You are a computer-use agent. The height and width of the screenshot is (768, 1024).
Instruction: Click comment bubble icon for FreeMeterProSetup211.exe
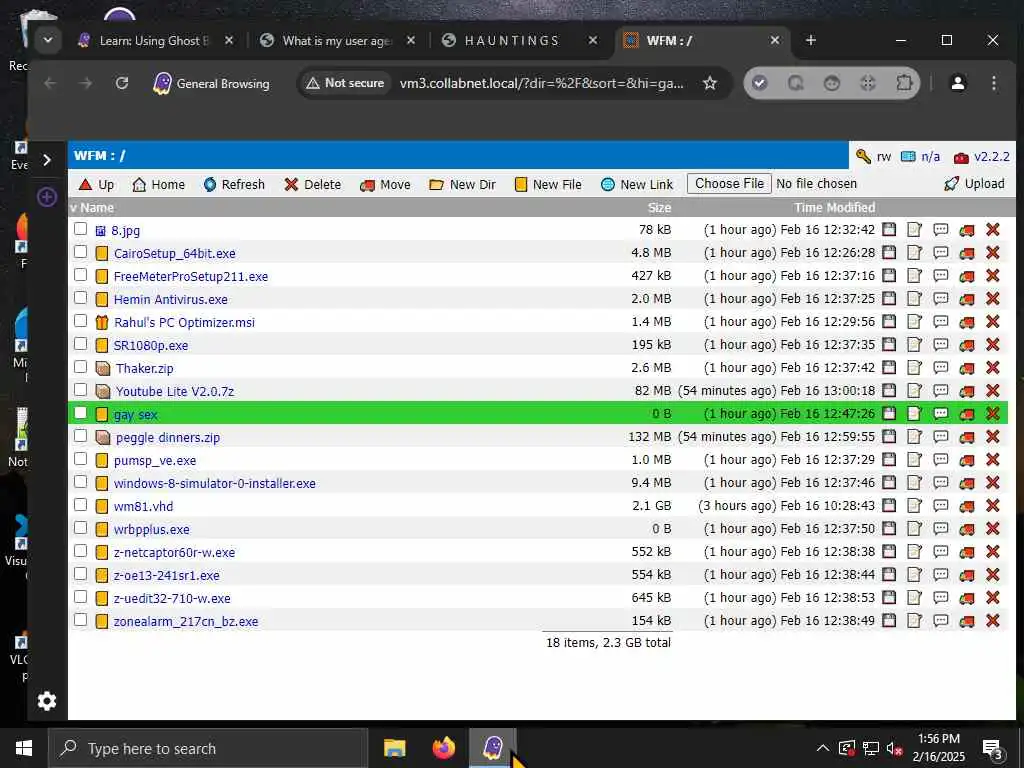(940, 276)
